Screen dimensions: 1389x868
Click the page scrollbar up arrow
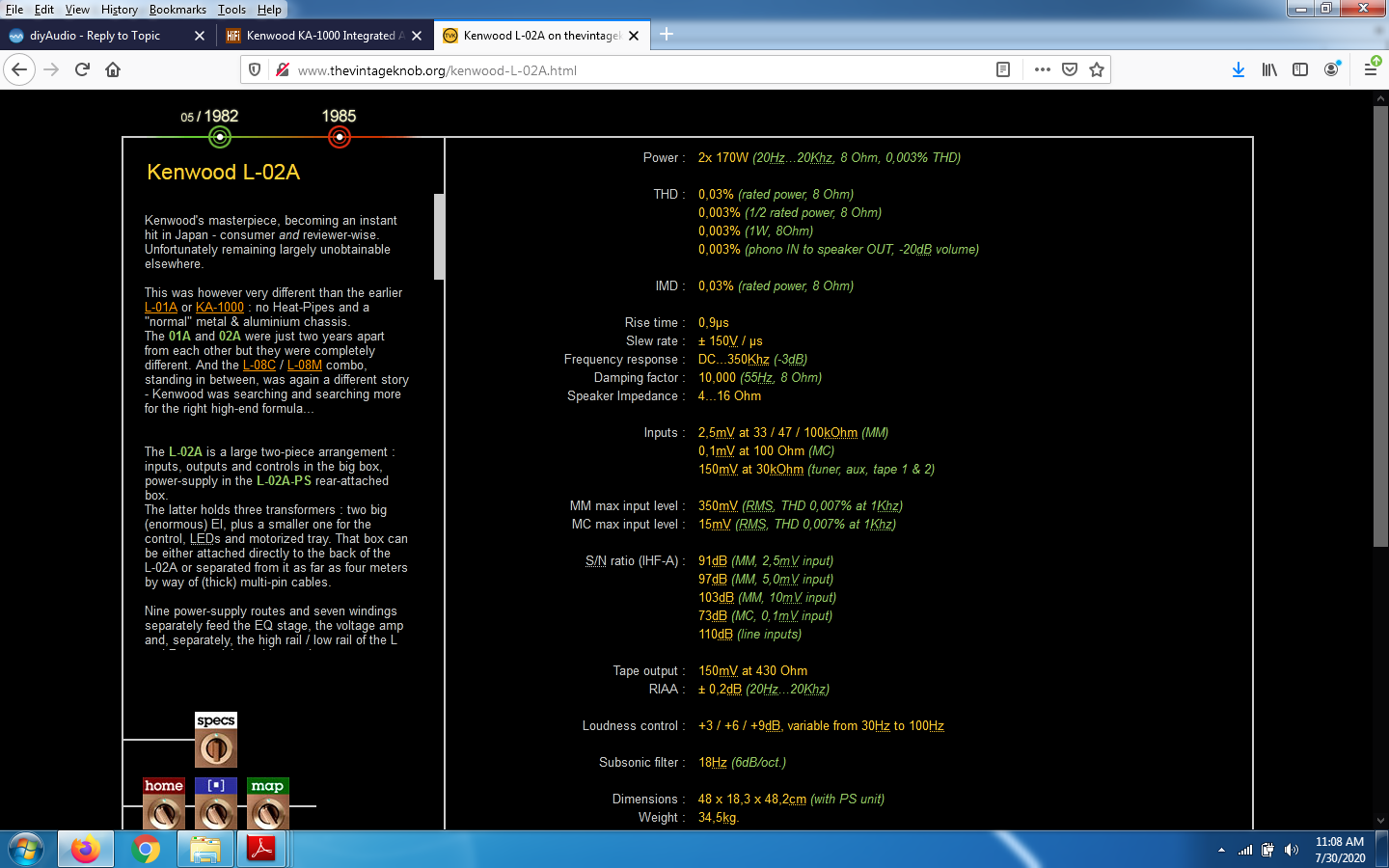tap(1380, 98)
